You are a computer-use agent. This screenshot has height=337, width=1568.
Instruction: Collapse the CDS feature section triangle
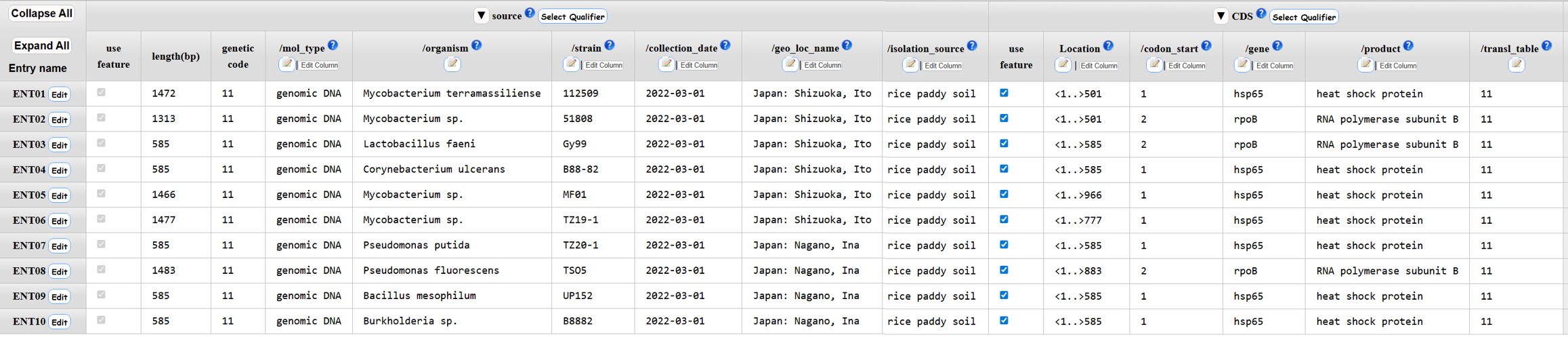point(1220,16)
